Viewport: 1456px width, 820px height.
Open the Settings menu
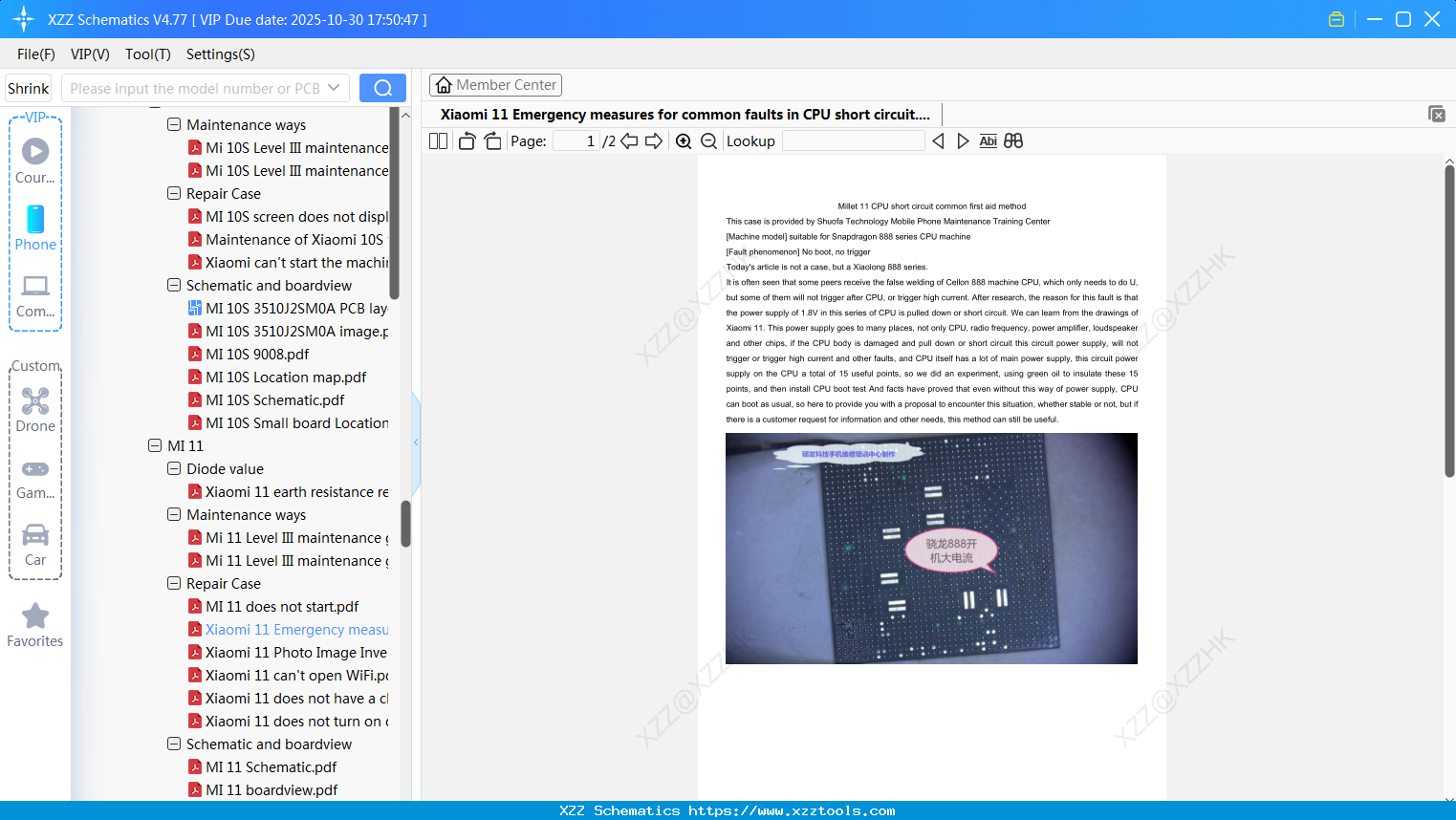tap(221, 54)
